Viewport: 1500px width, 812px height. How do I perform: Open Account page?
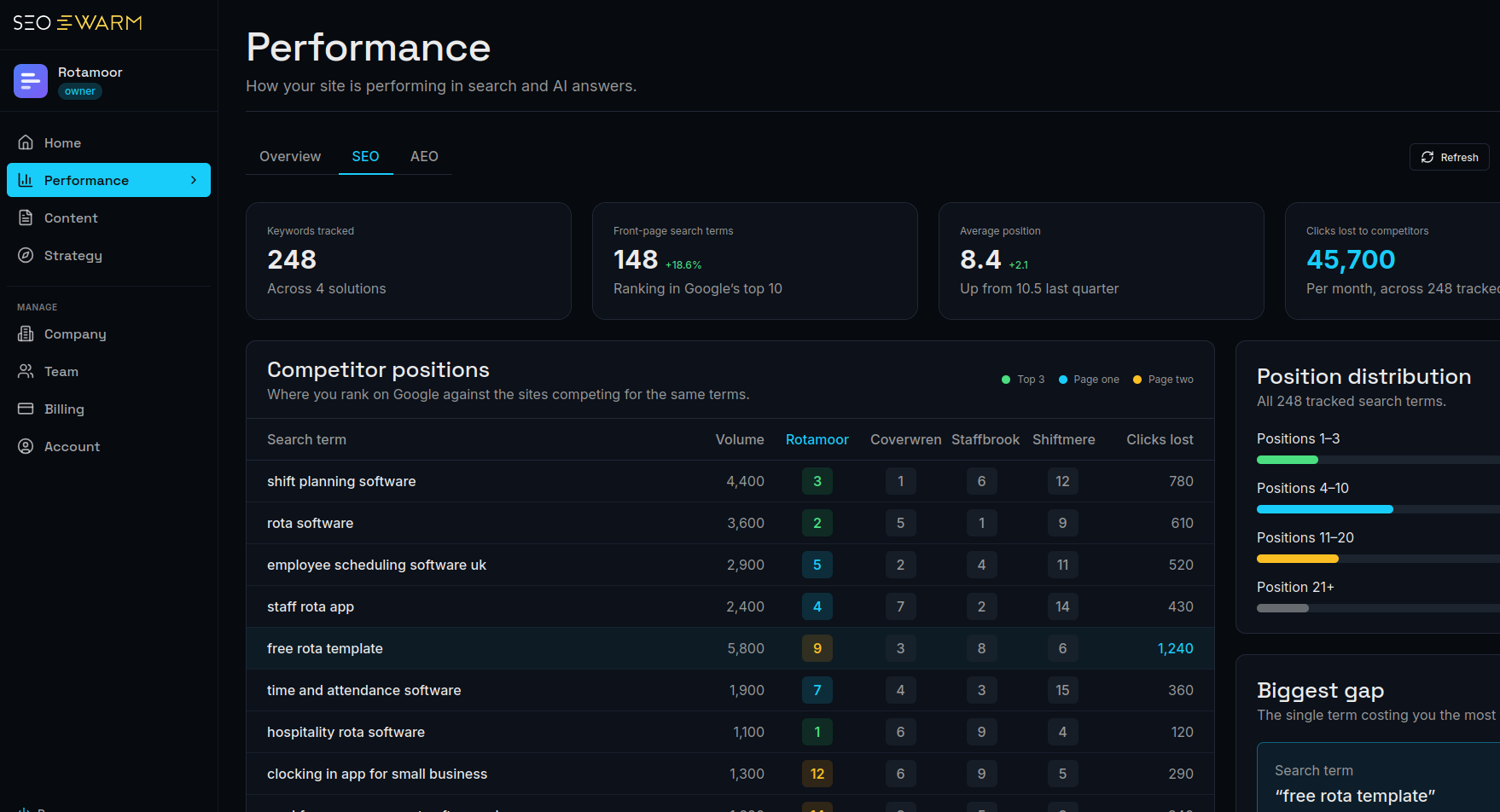click(x=108, y=446)
